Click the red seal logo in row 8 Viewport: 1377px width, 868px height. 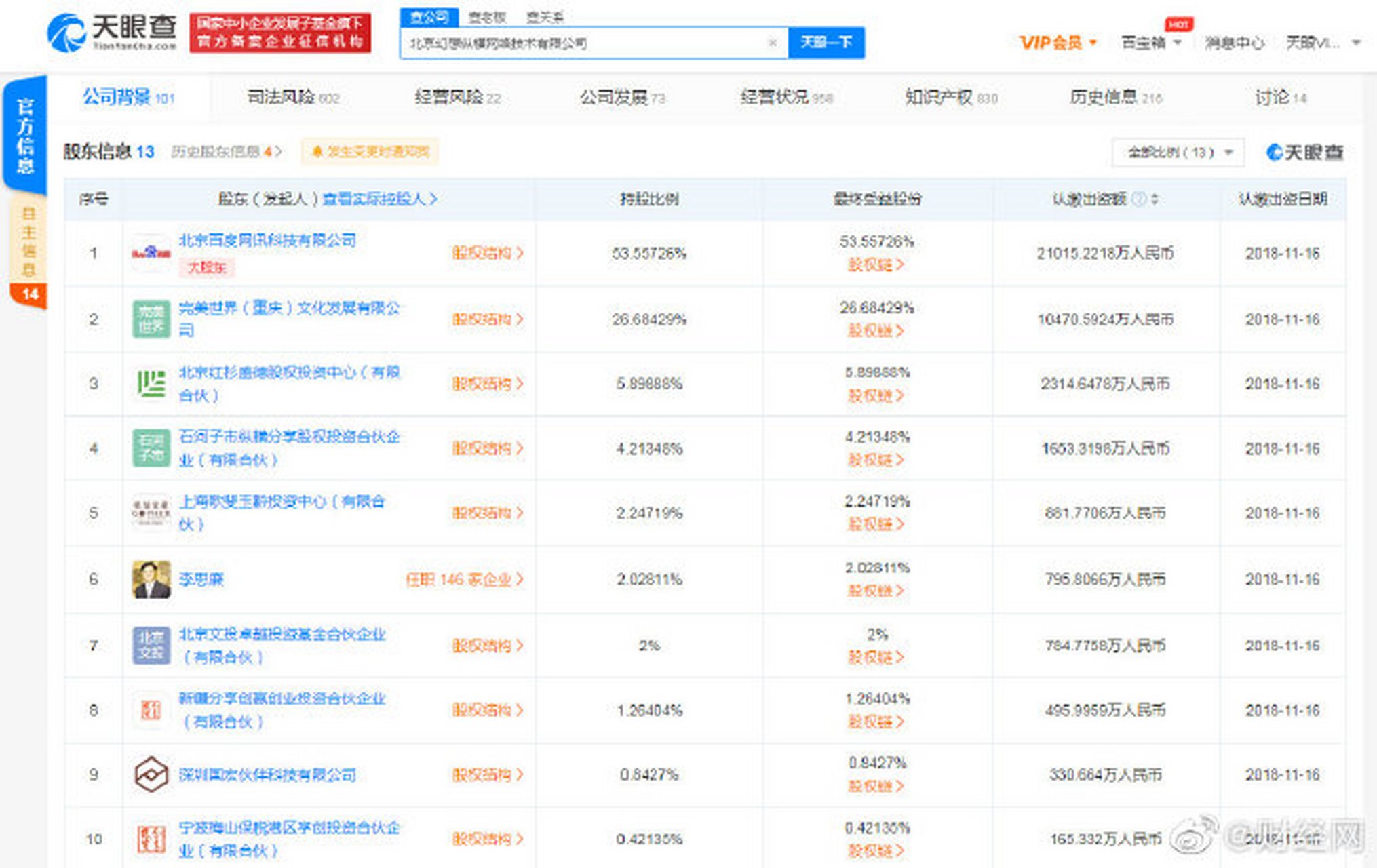[x=151, y=710]
